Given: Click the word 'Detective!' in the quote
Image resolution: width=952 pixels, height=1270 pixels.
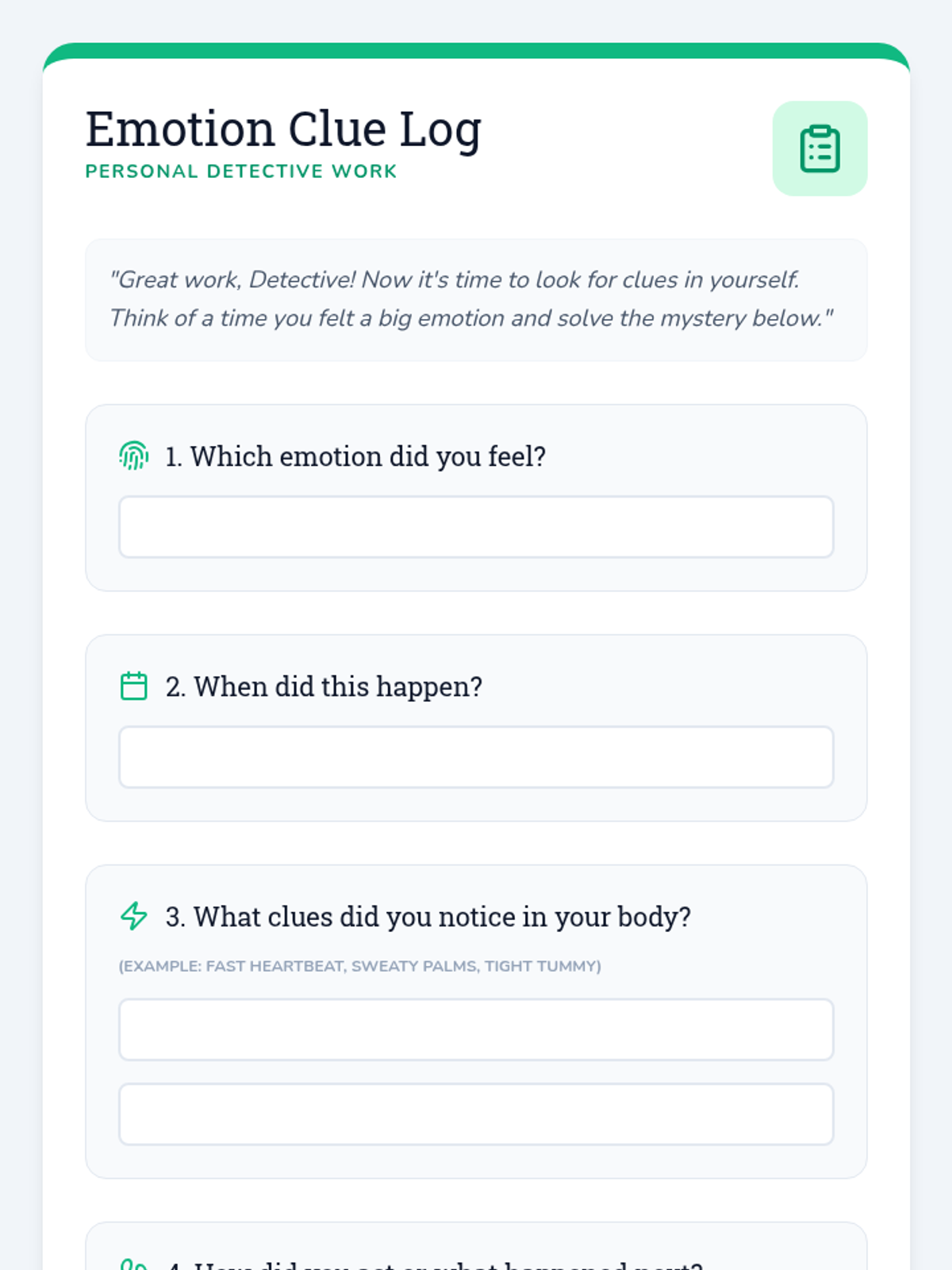Looking at the screenshot, I should (x=302, y=280).
